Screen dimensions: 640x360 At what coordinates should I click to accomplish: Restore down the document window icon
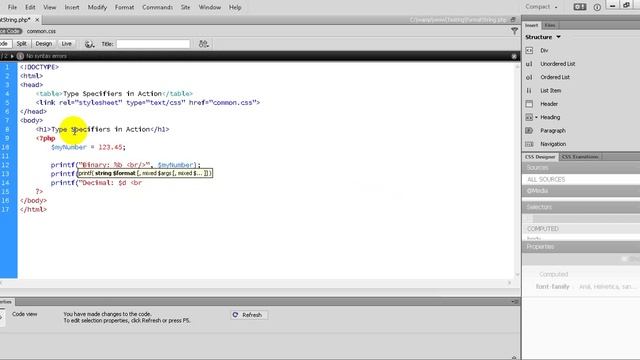pos(513,20)
